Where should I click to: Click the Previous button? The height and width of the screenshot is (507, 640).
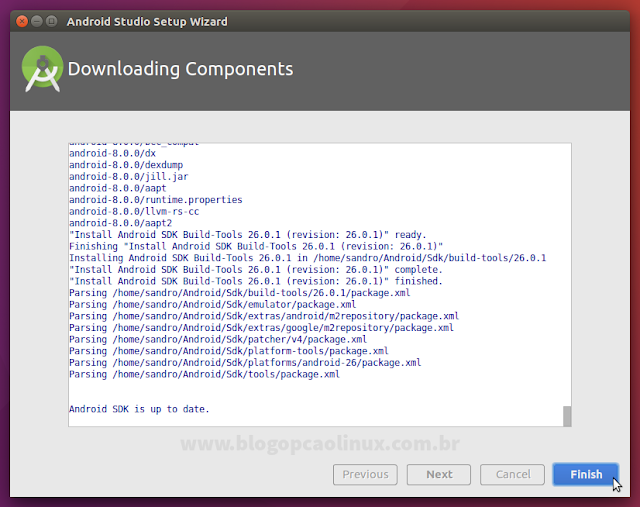tap(365, 474)
